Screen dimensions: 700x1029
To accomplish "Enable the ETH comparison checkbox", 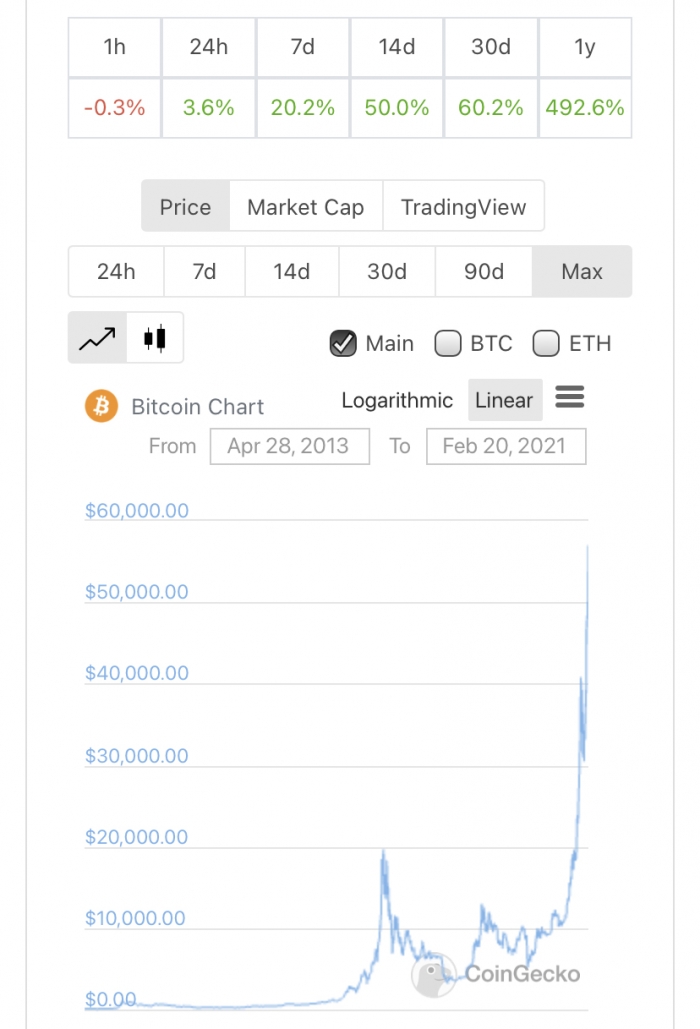I will click(x=546, y=343).
